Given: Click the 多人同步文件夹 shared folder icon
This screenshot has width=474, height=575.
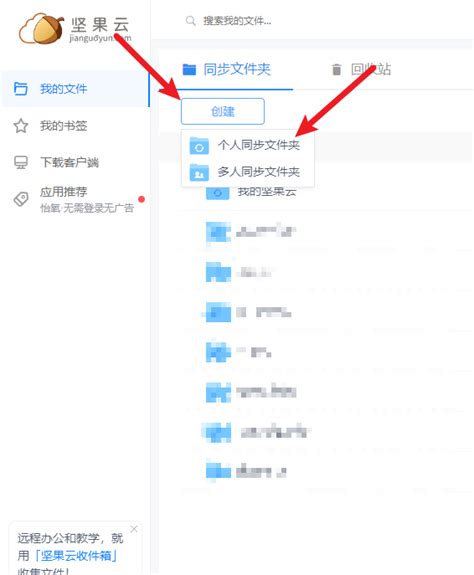Looking at the screenshot, I should pos(199,172).
